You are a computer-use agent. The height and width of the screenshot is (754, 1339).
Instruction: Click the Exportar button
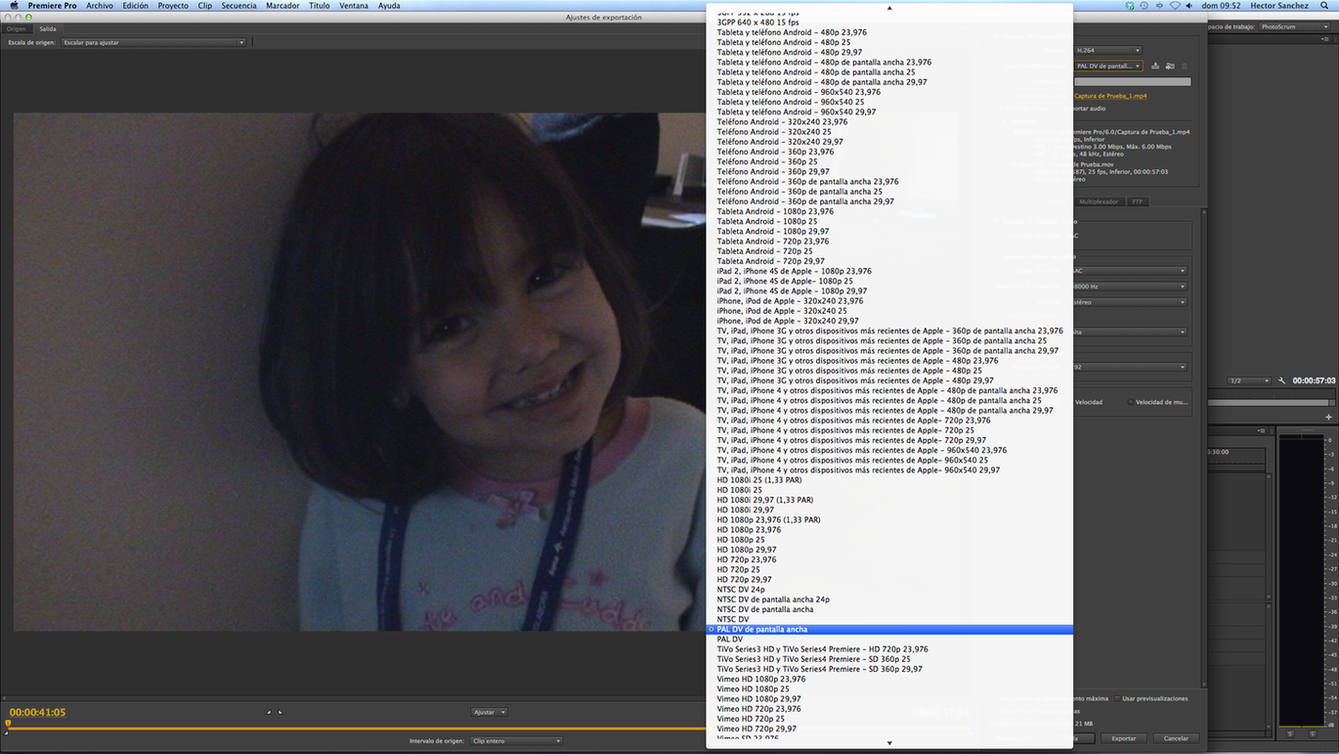click(1124, 738)
